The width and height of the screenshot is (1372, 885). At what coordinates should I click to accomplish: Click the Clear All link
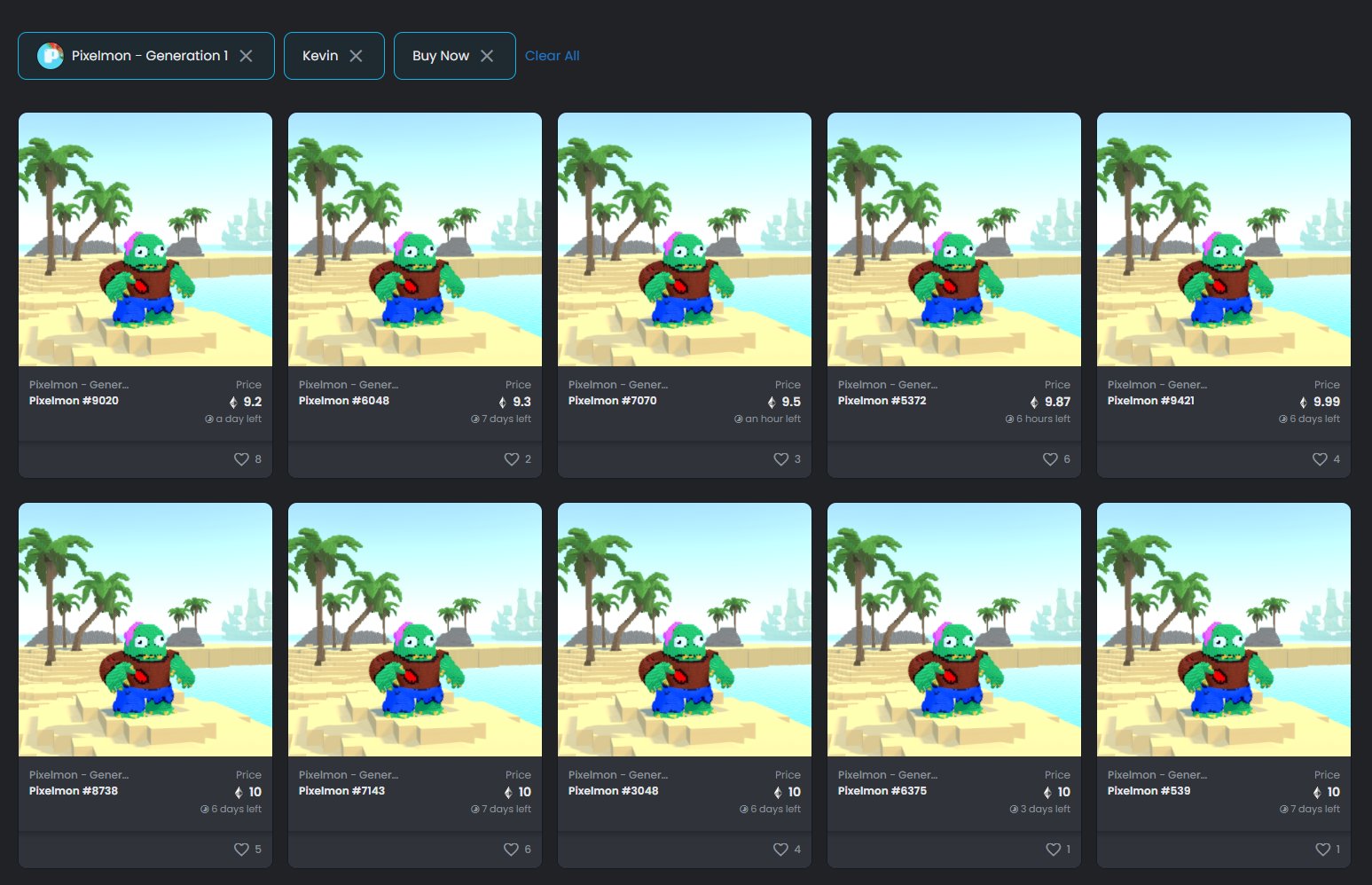[552, 56]
